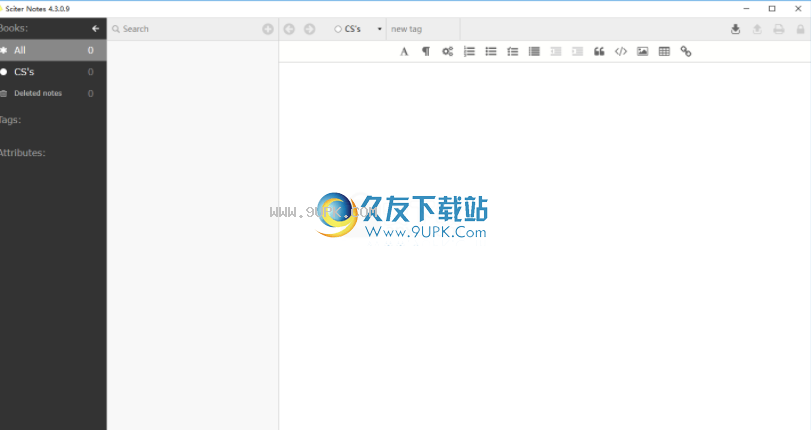Insert a bulleted list
The height and width of the screenshot is (430, 811).
(x=491, y=51)
